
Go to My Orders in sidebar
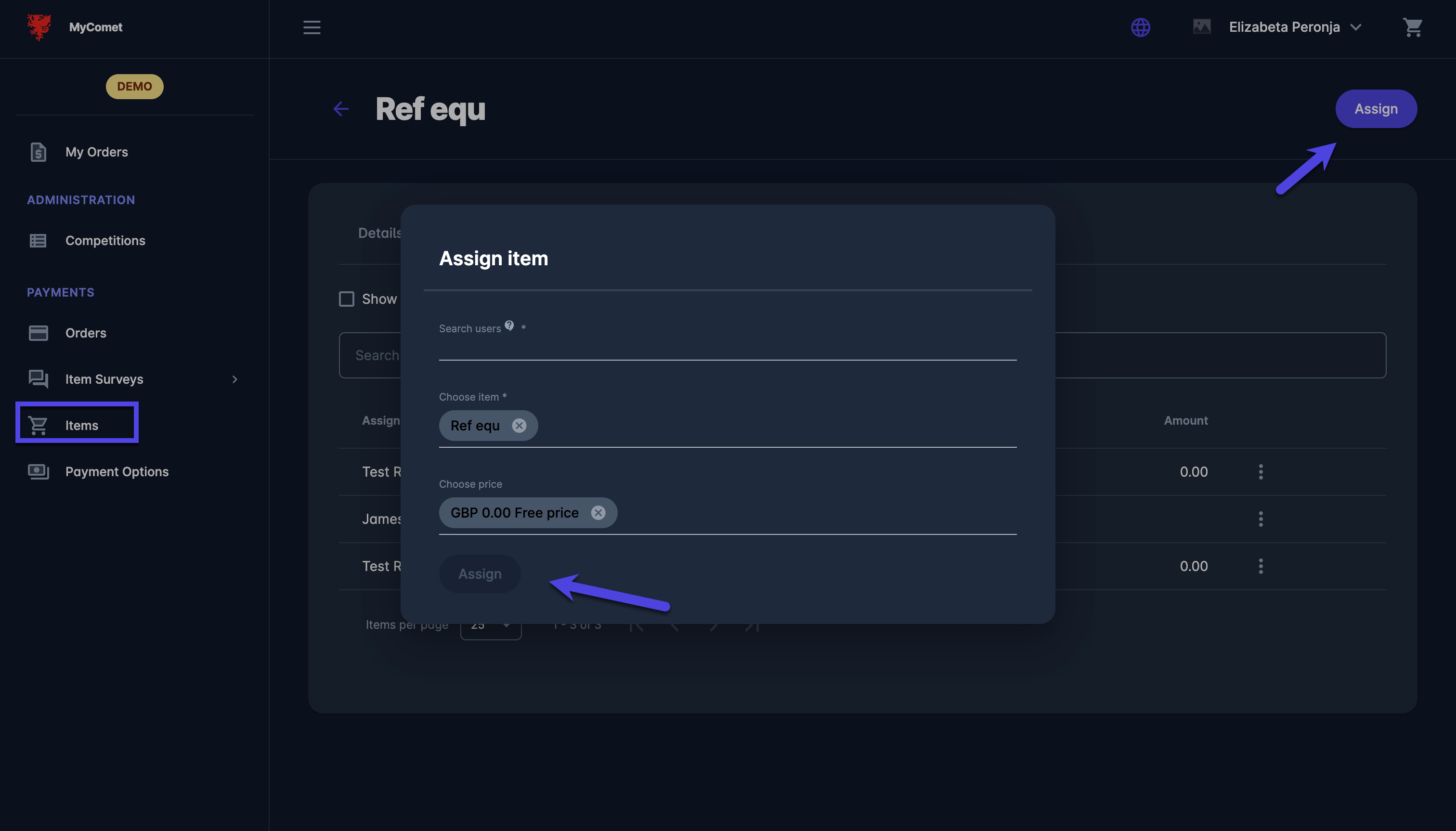96,153
